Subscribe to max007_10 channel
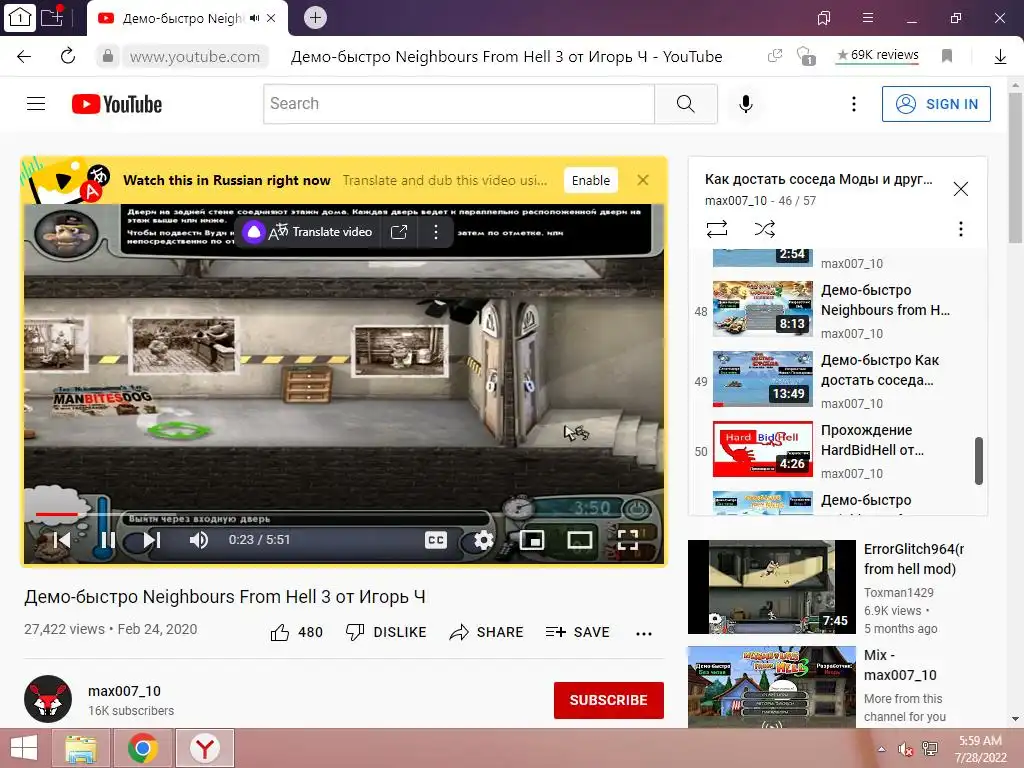The width and height of the screenshot is (1024, 768). (x=609, y=700)
